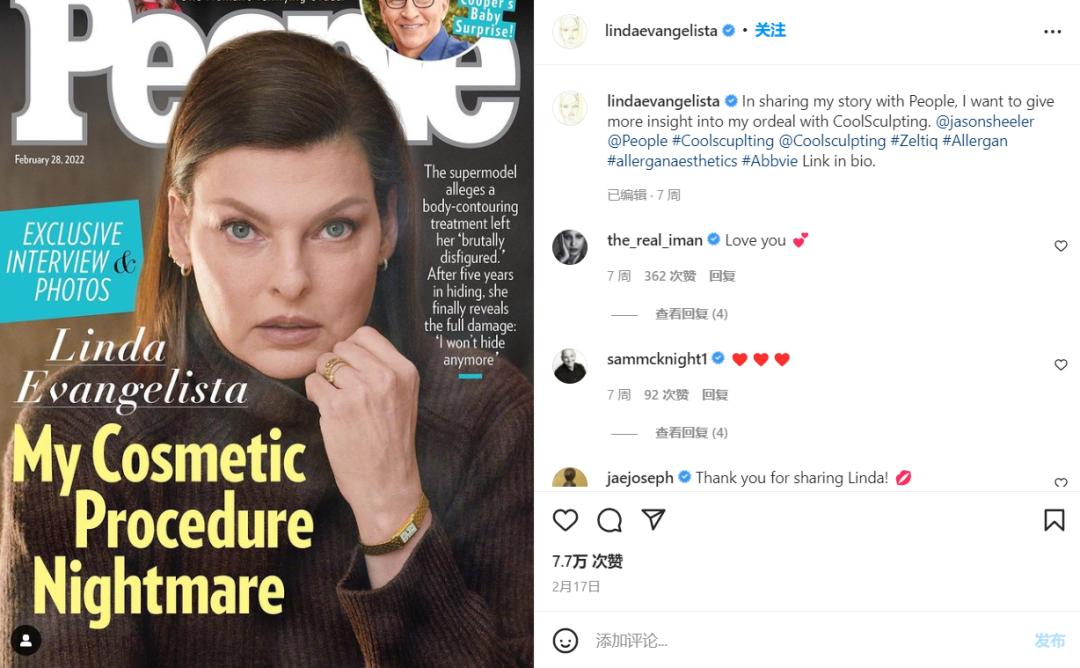Image resolution: width=1080 pixels, height=668 pixels.
Task: Share post via paper plane icon
Action: tap(653, 520)
